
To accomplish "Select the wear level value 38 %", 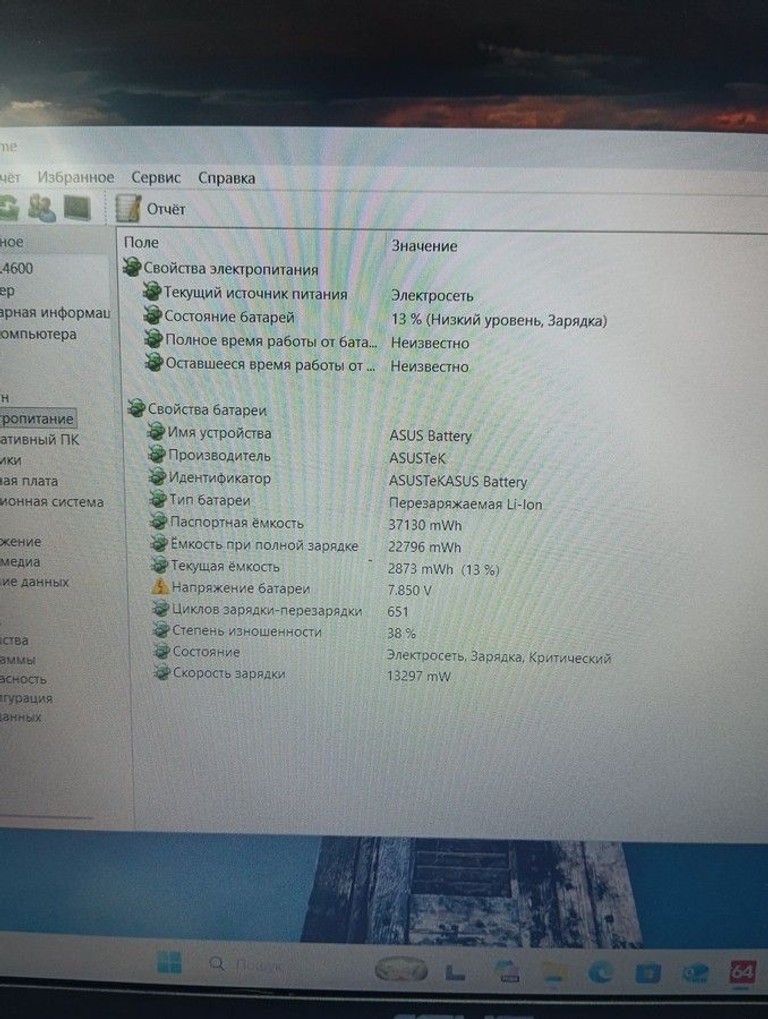I will pyautogui.click(x=402, y=633).
